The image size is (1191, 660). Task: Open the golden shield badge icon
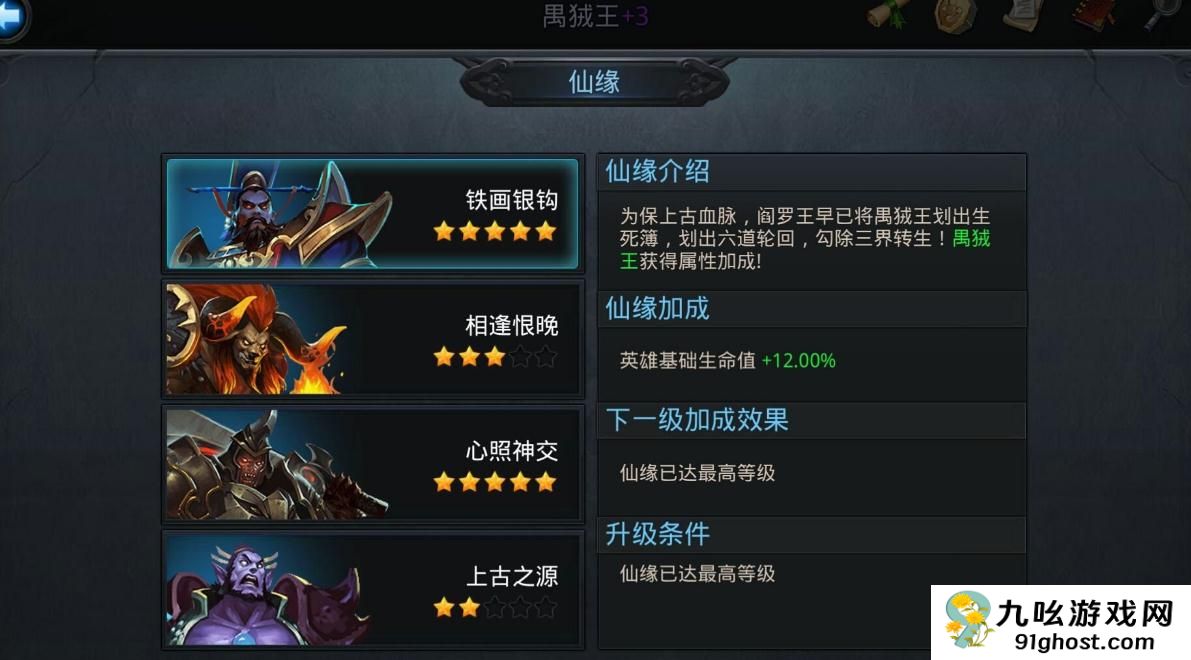tap(955, 15)
